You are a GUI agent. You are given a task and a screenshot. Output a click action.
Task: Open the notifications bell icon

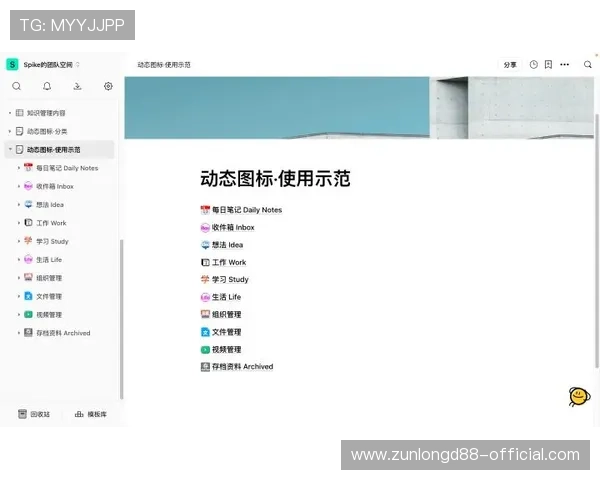[x=47, y=86]
